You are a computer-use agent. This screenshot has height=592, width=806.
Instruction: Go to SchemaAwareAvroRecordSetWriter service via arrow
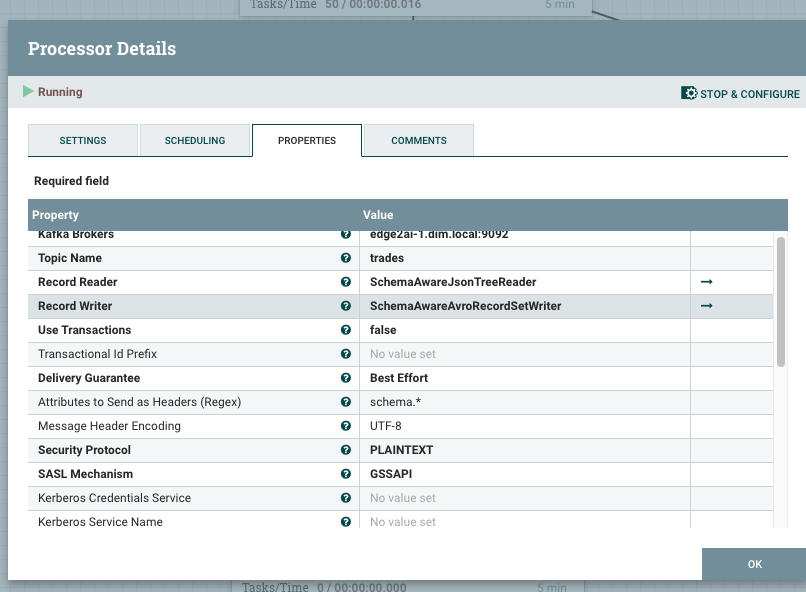[707, 306]
